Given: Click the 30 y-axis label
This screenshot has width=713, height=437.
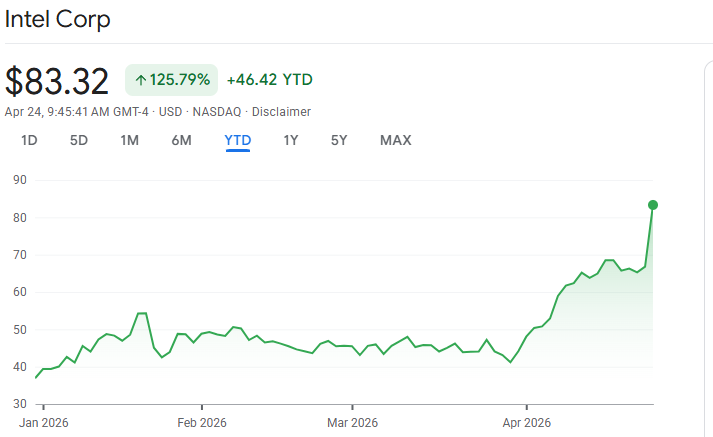Looking at the screenshot, I should click(x=20, y=404).
